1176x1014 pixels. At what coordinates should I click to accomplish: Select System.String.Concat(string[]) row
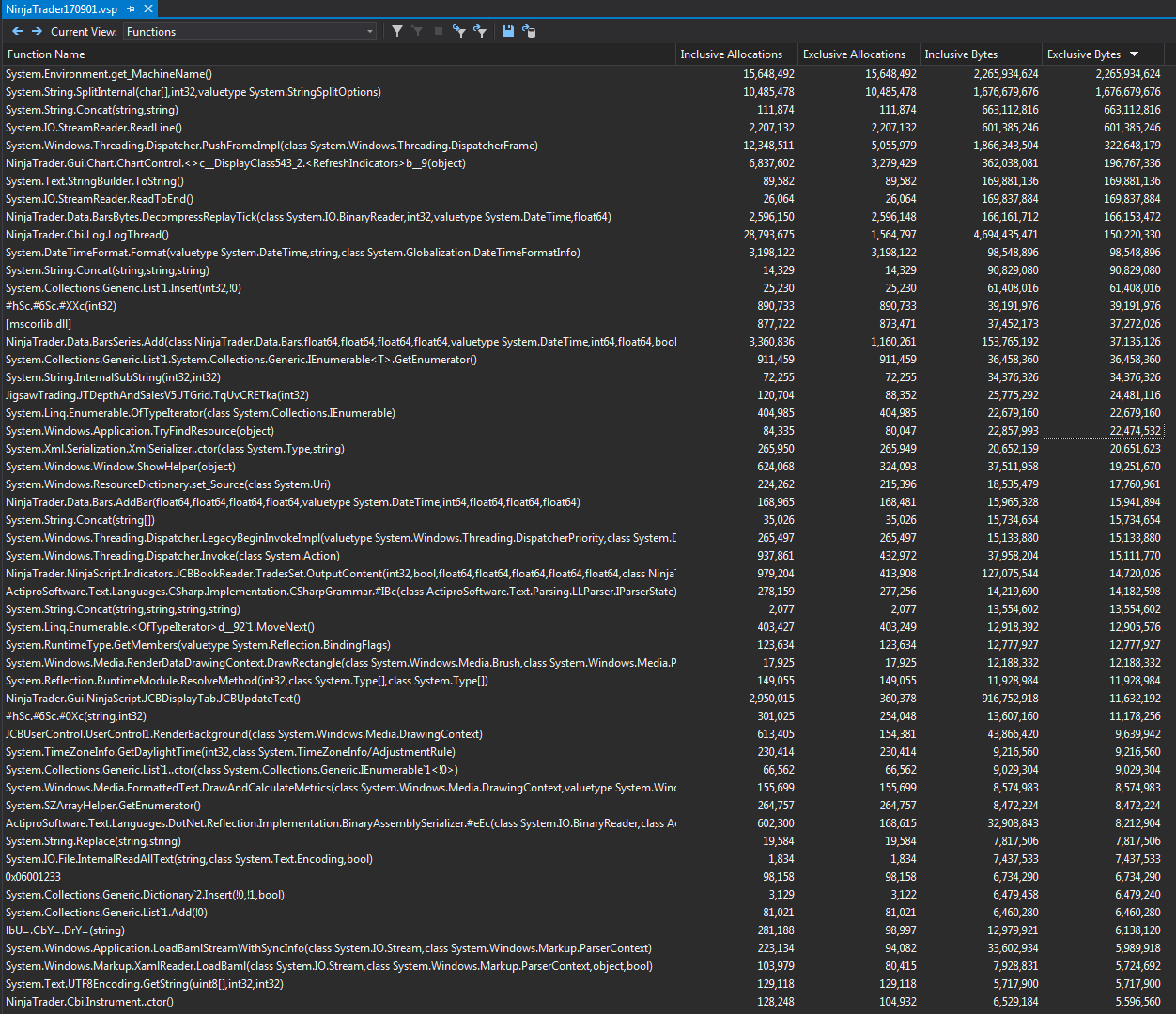click(x=583, y=520)
